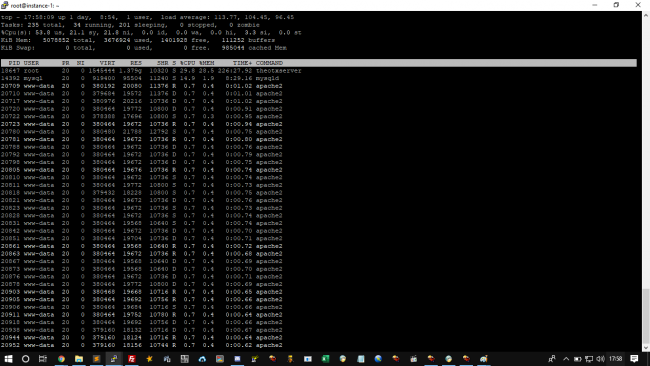Screen dimensions: 650x366
Task: Click the top header row with COMMAND
Action: click(x=318, y=63)
